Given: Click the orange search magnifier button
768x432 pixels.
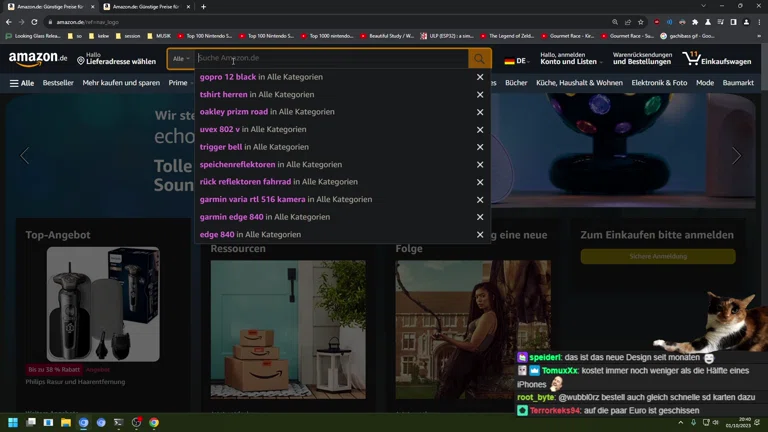Looking at the screenshot, I should coord(479,59).
